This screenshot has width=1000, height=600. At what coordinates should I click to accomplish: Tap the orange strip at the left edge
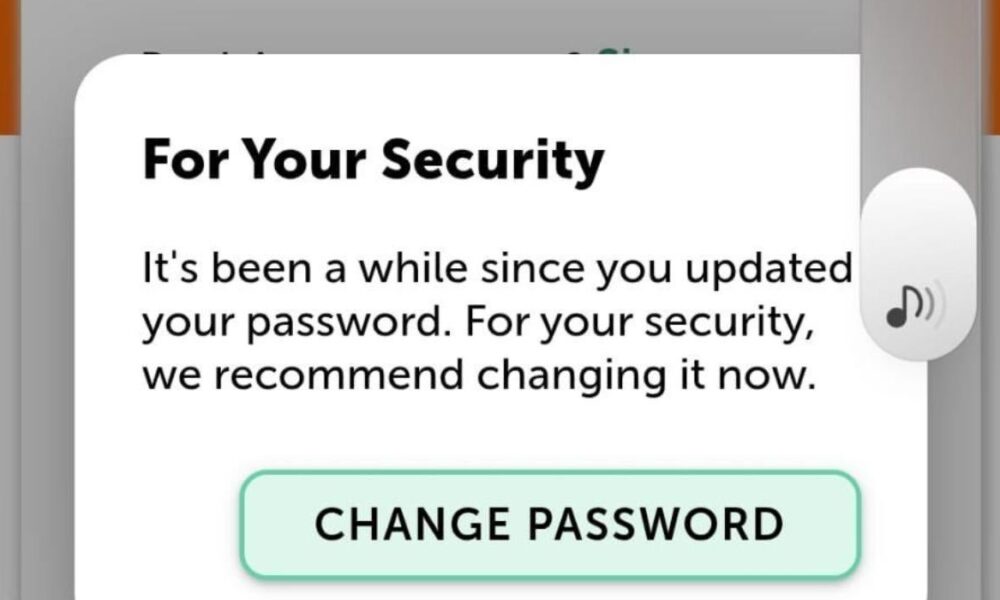(9, 70)
